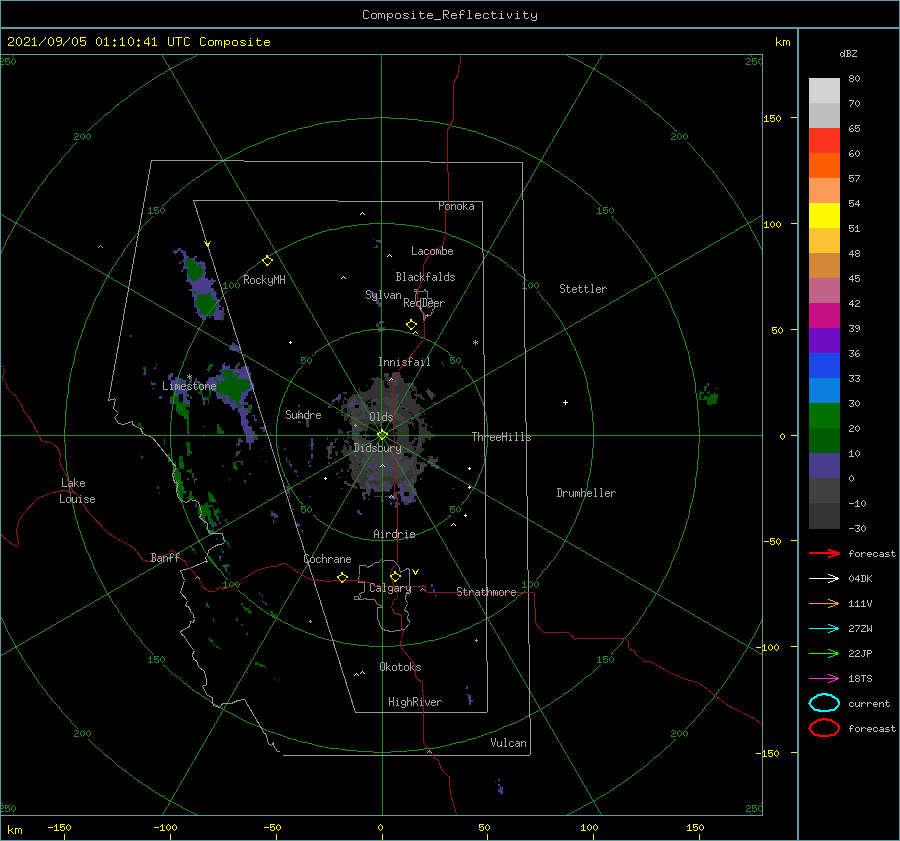Click the Okotoks label
This screenshot has height=841, width=900.
click(400, 667)
